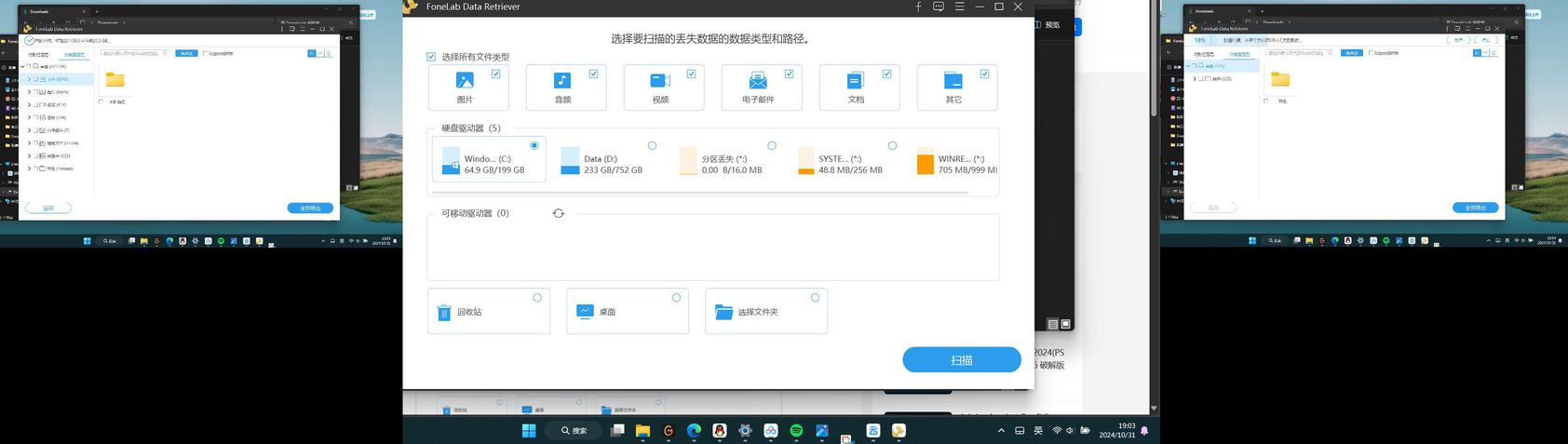Screen dimensions: 1568x444
Task: Select the 视频 video file type card
Action: (x=664, y=87)
